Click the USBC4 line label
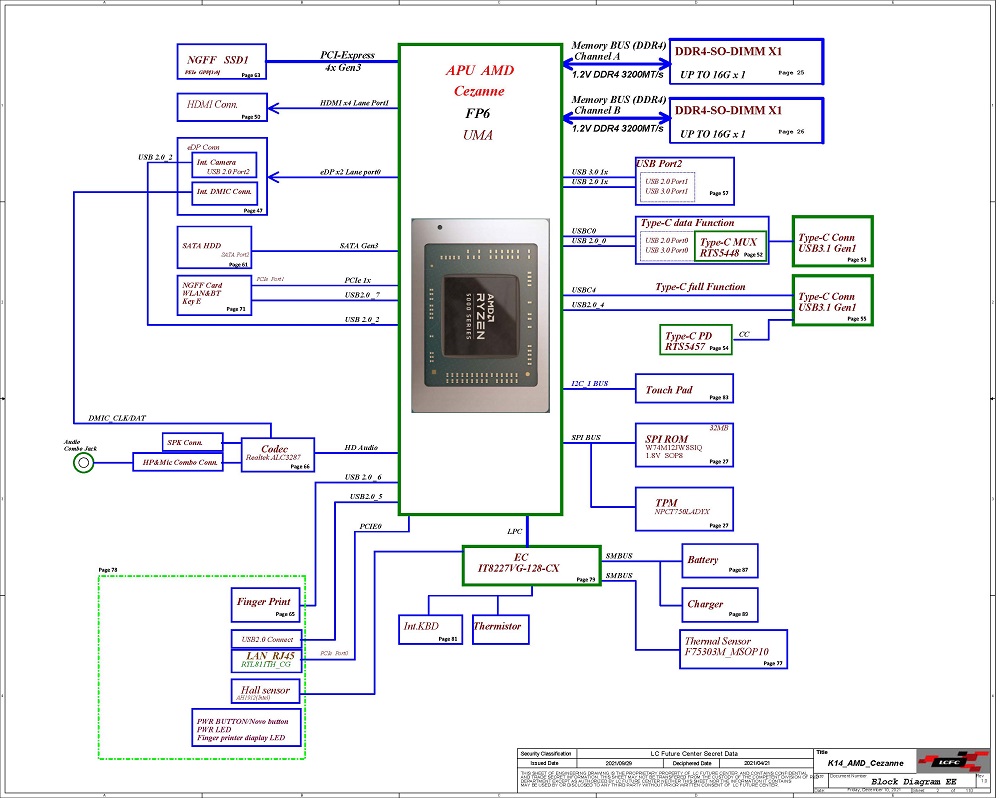 [584, 290]
